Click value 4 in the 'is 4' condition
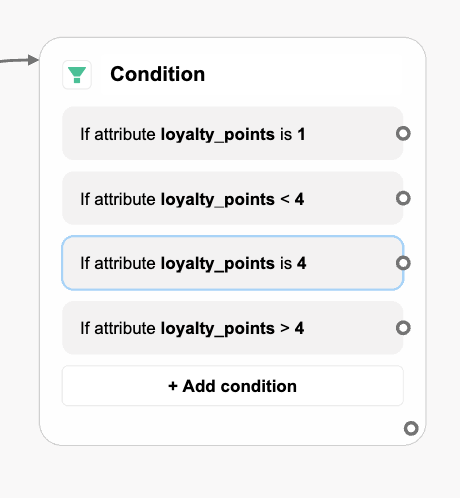 point(302,263)
